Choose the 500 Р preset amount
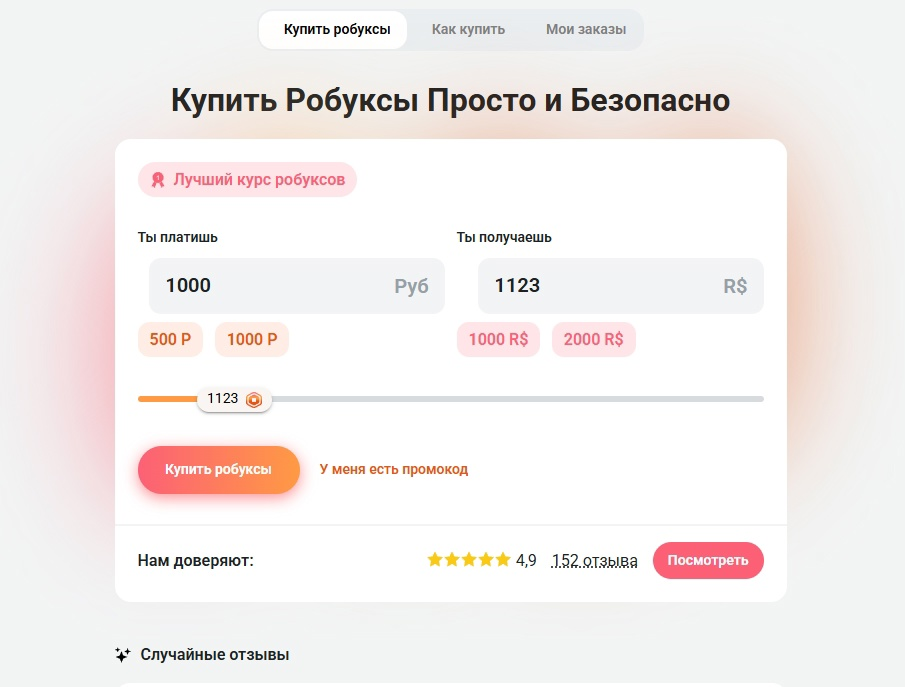 [x=170, y=339]
